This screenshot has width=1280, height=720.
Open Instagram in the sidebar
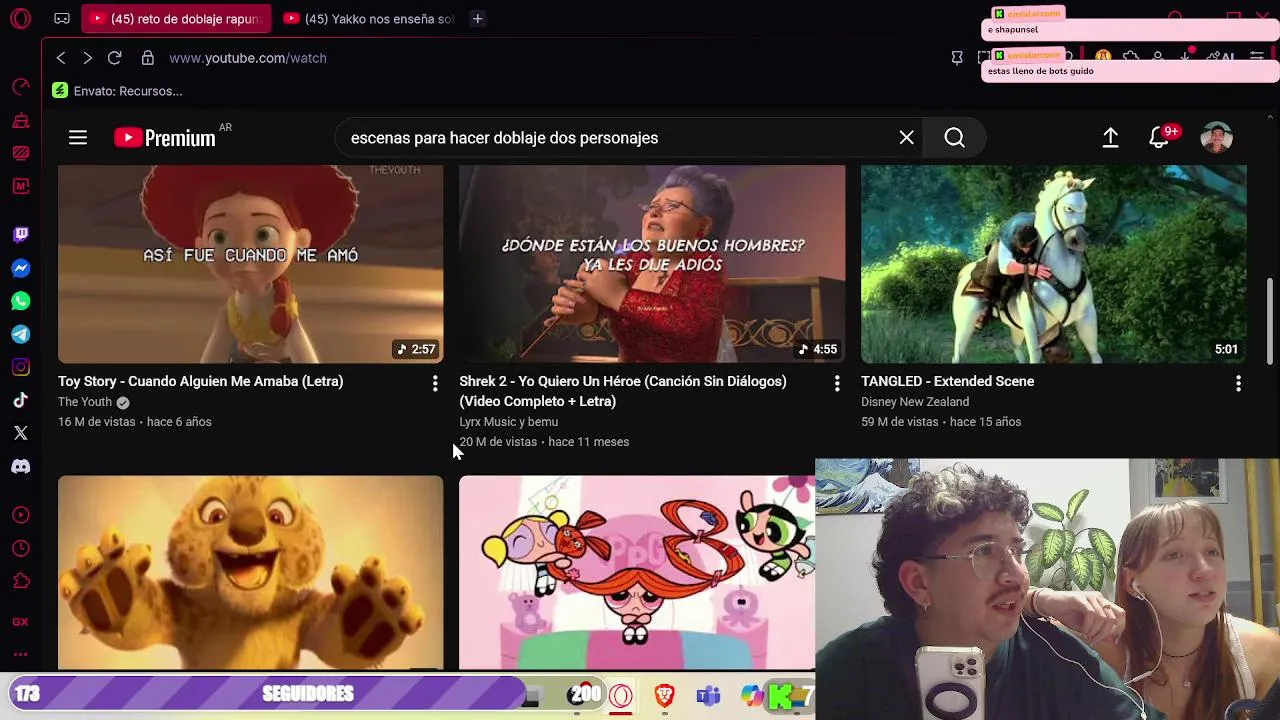(x=21, y=367)
